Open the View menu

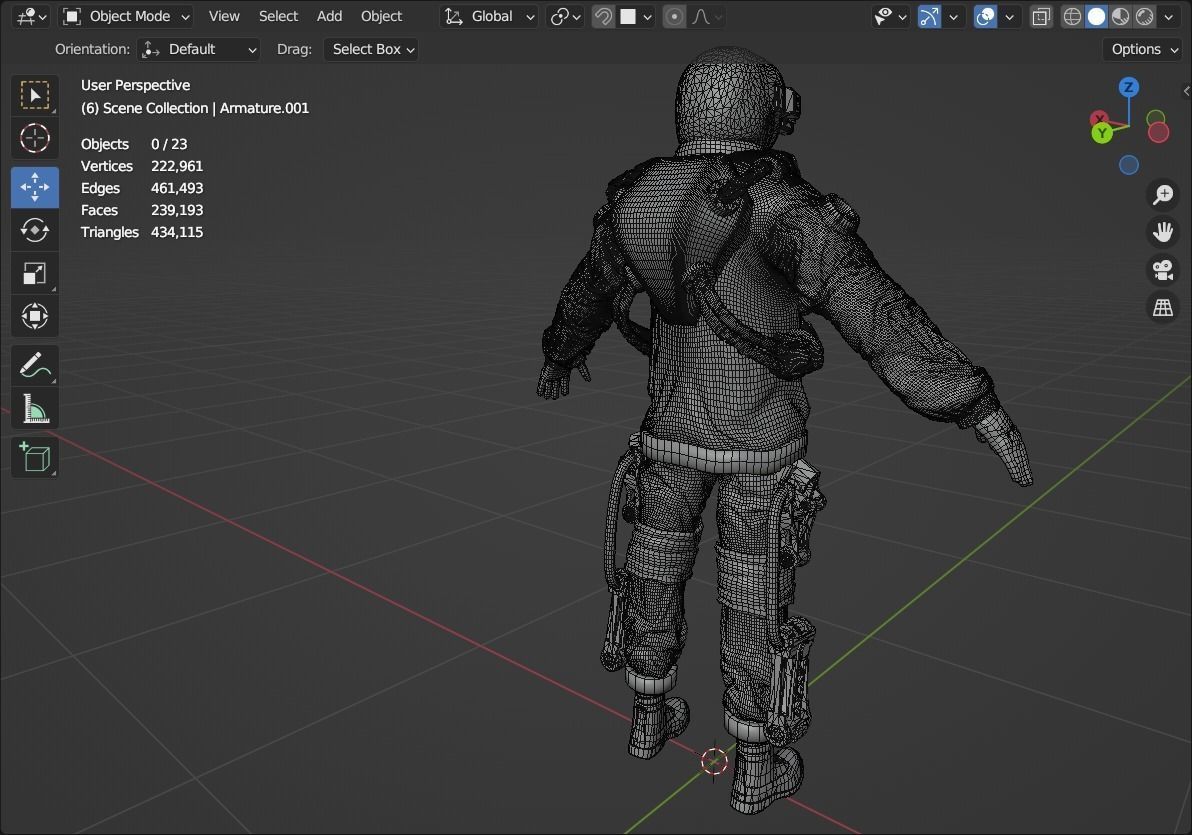[x=224, y=16]
